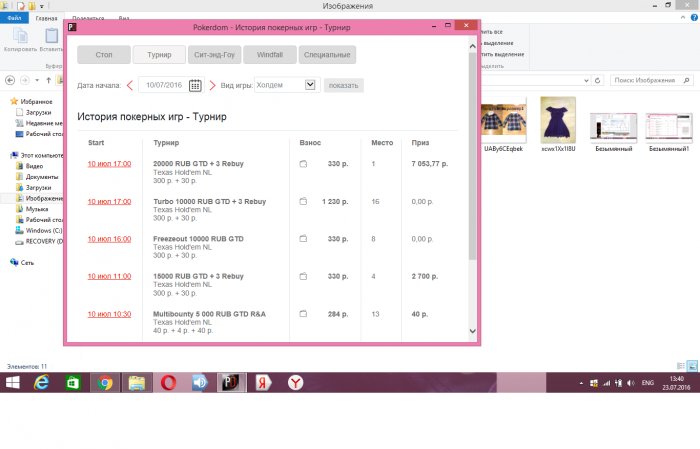The height and width of the screenshot is (449, 700).
Task: Click the tournament history vertical scrollbar
Action: point(472,200)
